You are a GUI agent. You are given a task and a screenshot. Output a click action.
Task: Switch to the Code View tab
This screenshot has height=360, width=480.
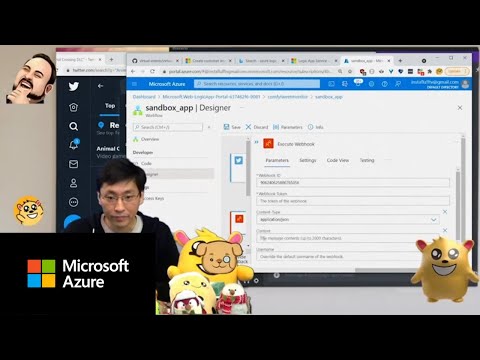pyautogui.click(x=338, y=160)
